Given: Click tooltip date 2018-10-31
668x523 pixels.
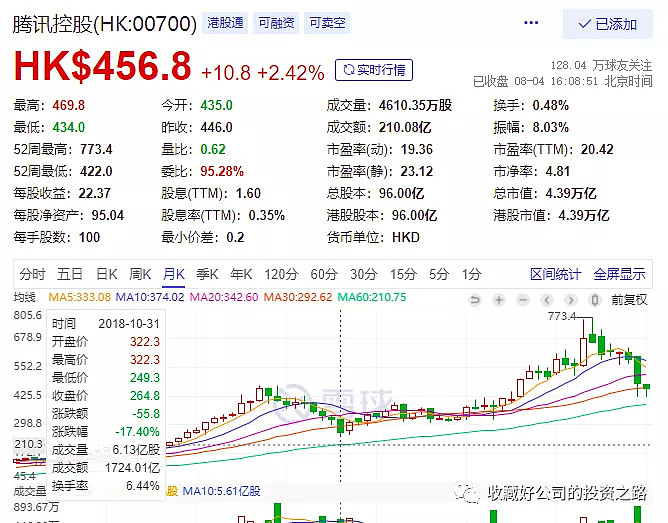Looking at the screenshot, I should [129, 324].
